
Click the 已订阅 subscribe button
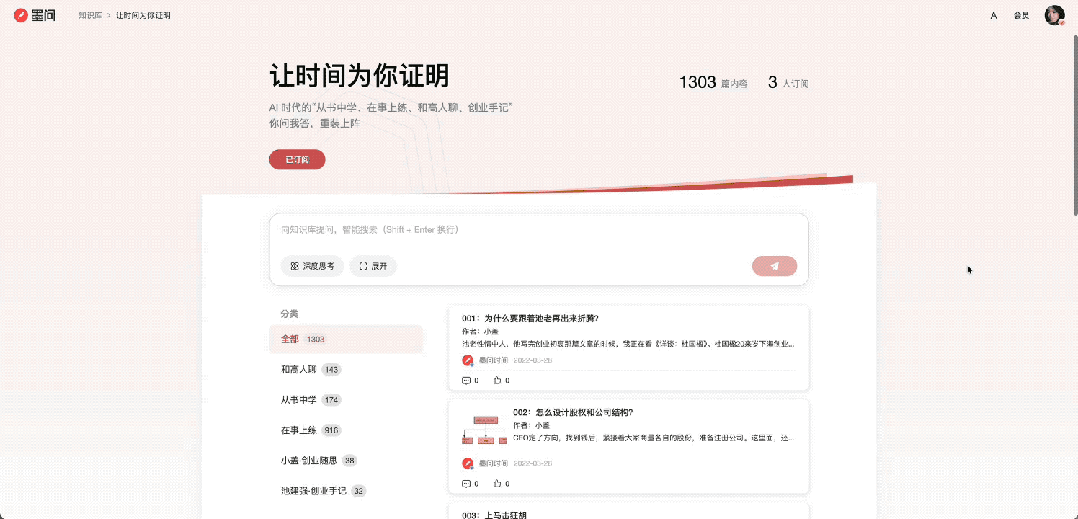(297, 159)
